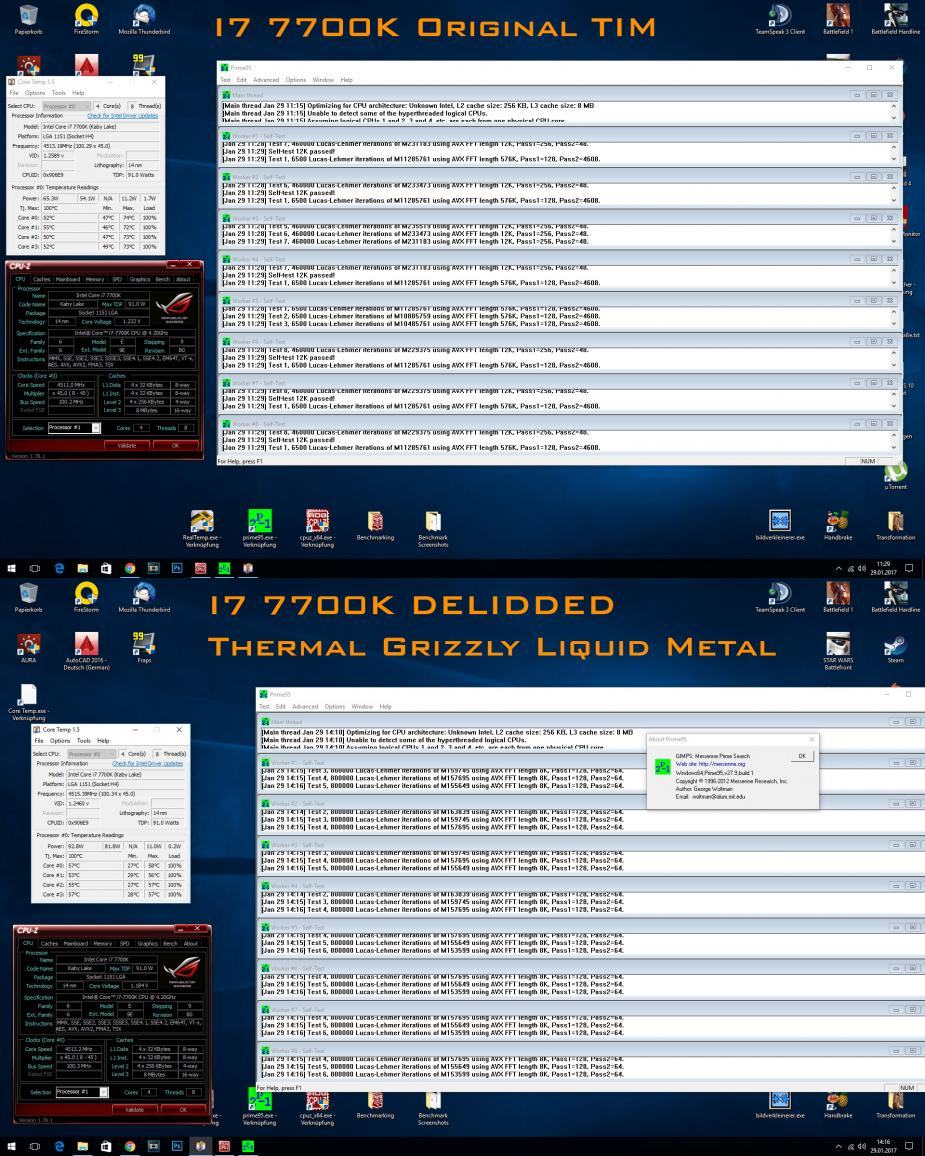
Task: Open File menu in lower Core Temp
Action: pyautogui.click(x=39, y=740)
